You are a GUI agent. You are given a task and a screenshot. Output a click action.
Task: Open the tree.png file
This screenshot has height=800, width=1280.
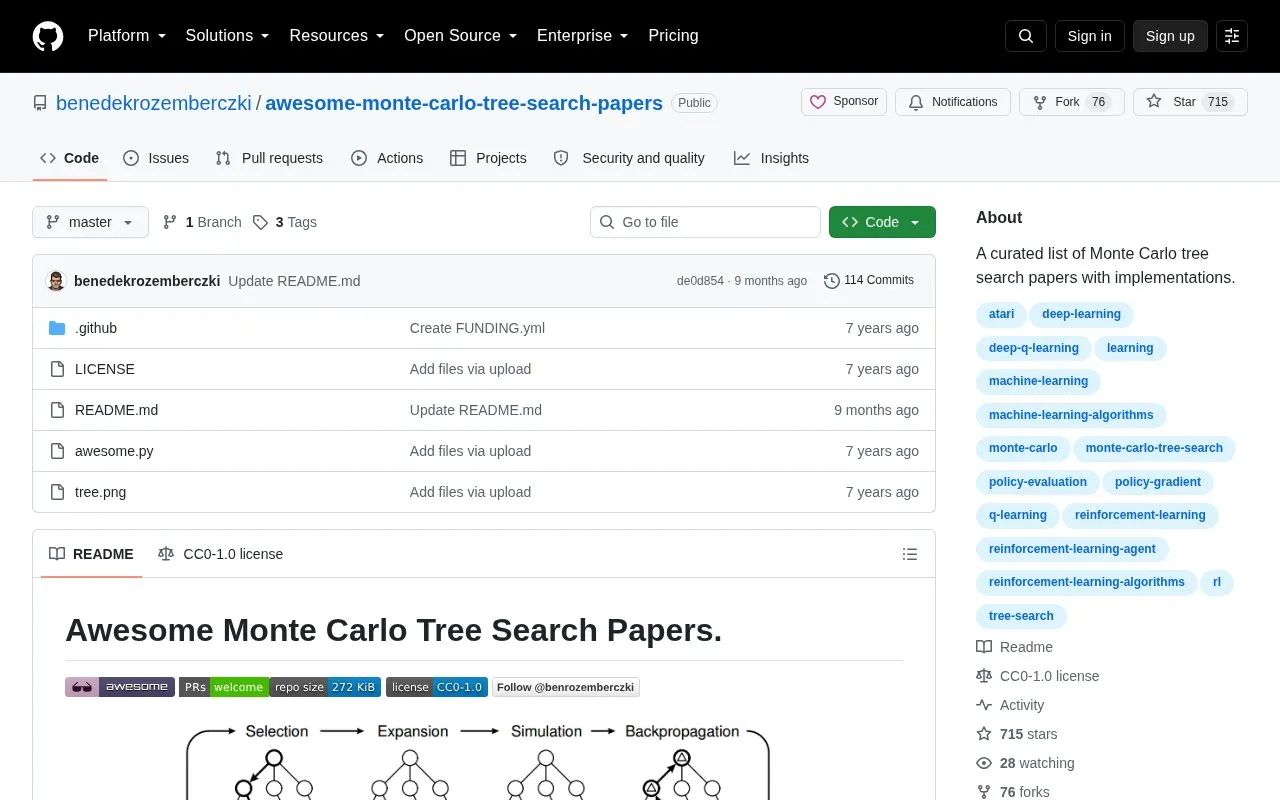(x=100, y=492)
